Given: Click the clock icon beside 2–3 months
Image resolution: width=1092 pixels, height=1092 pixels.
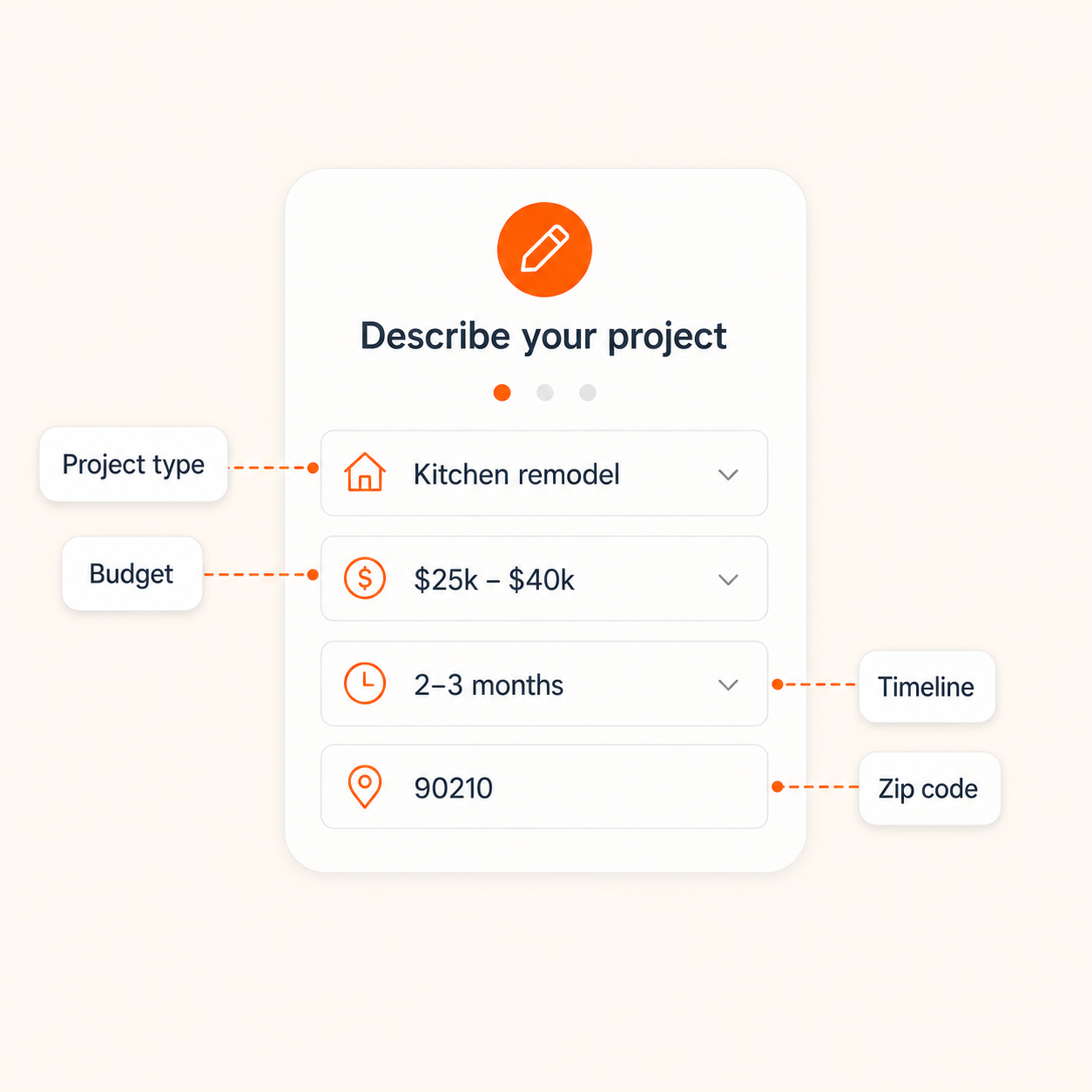Looking at the screenshot, I should (x=365, y=684).
